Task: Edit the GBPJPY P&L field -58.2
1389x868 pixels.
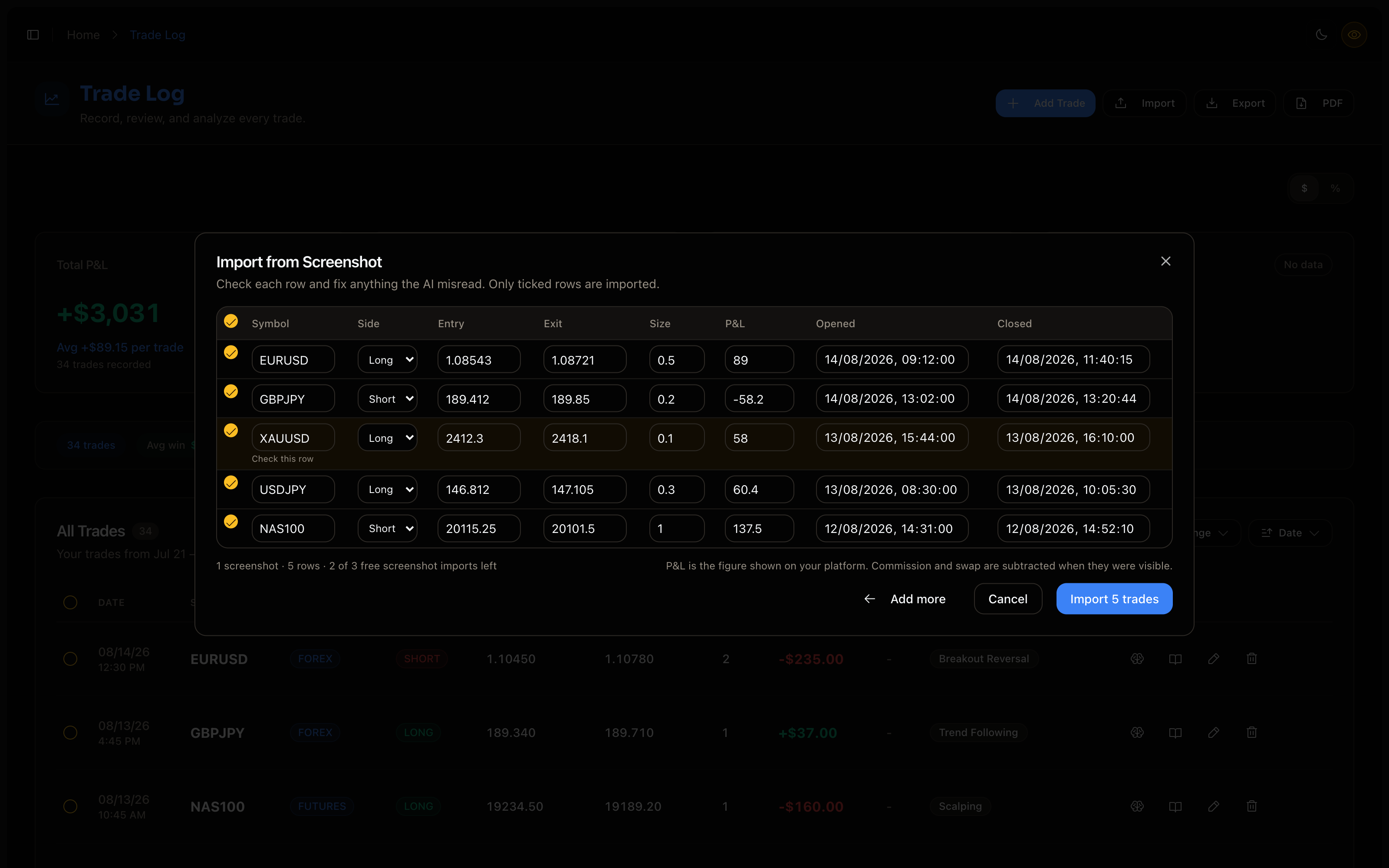Action: 759,398
